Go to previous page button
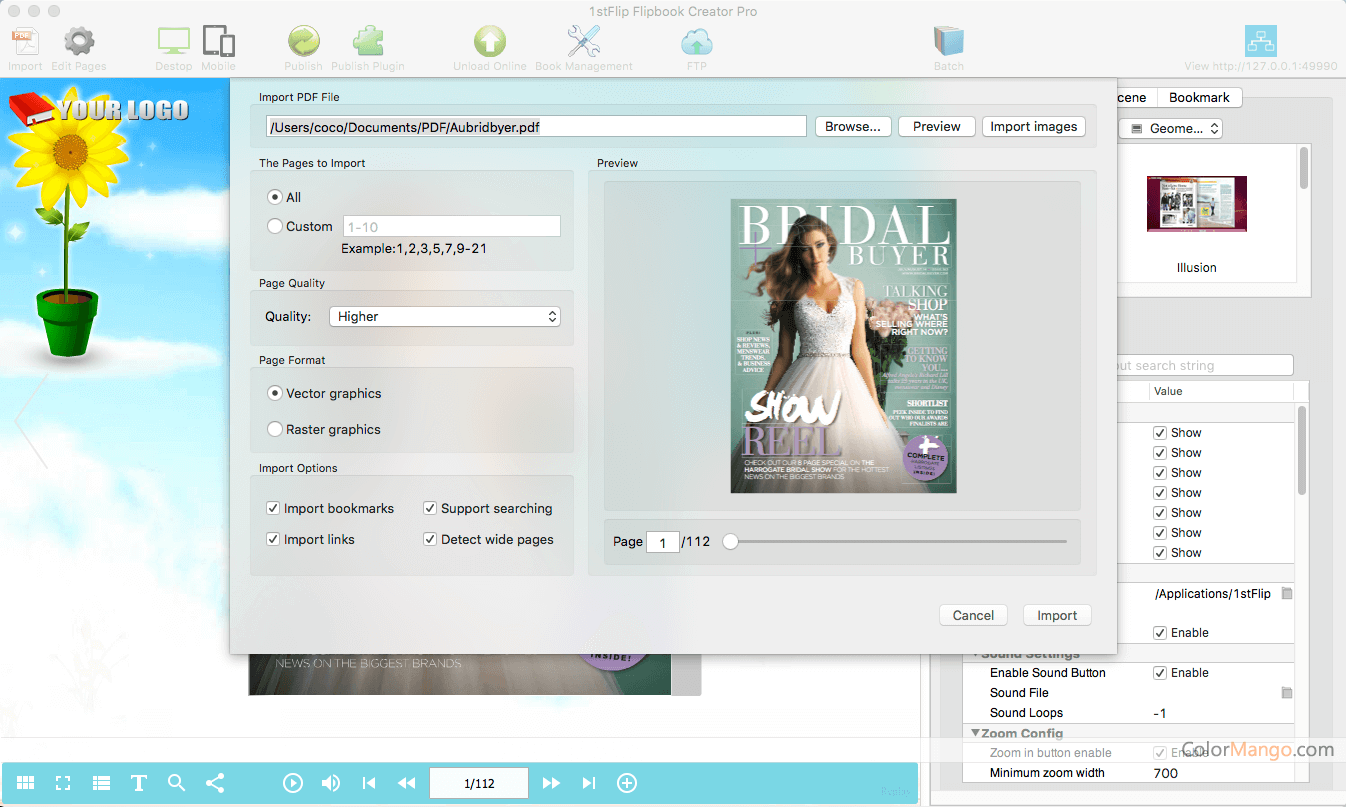Viewport: 1346px width, 807px height. (x=406, y=783)
